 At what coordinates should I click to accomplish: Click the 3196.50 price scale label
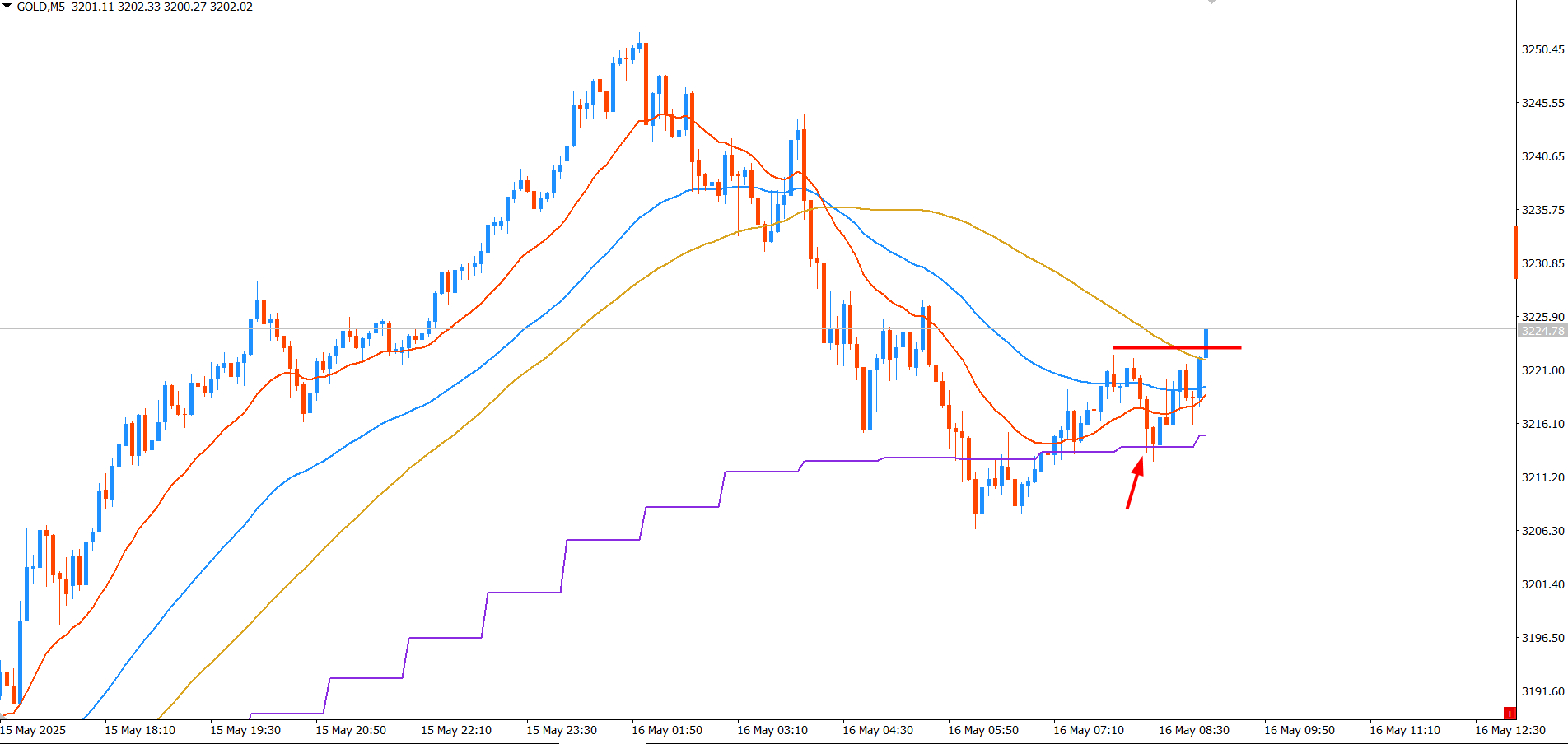tap(1542, 638)
